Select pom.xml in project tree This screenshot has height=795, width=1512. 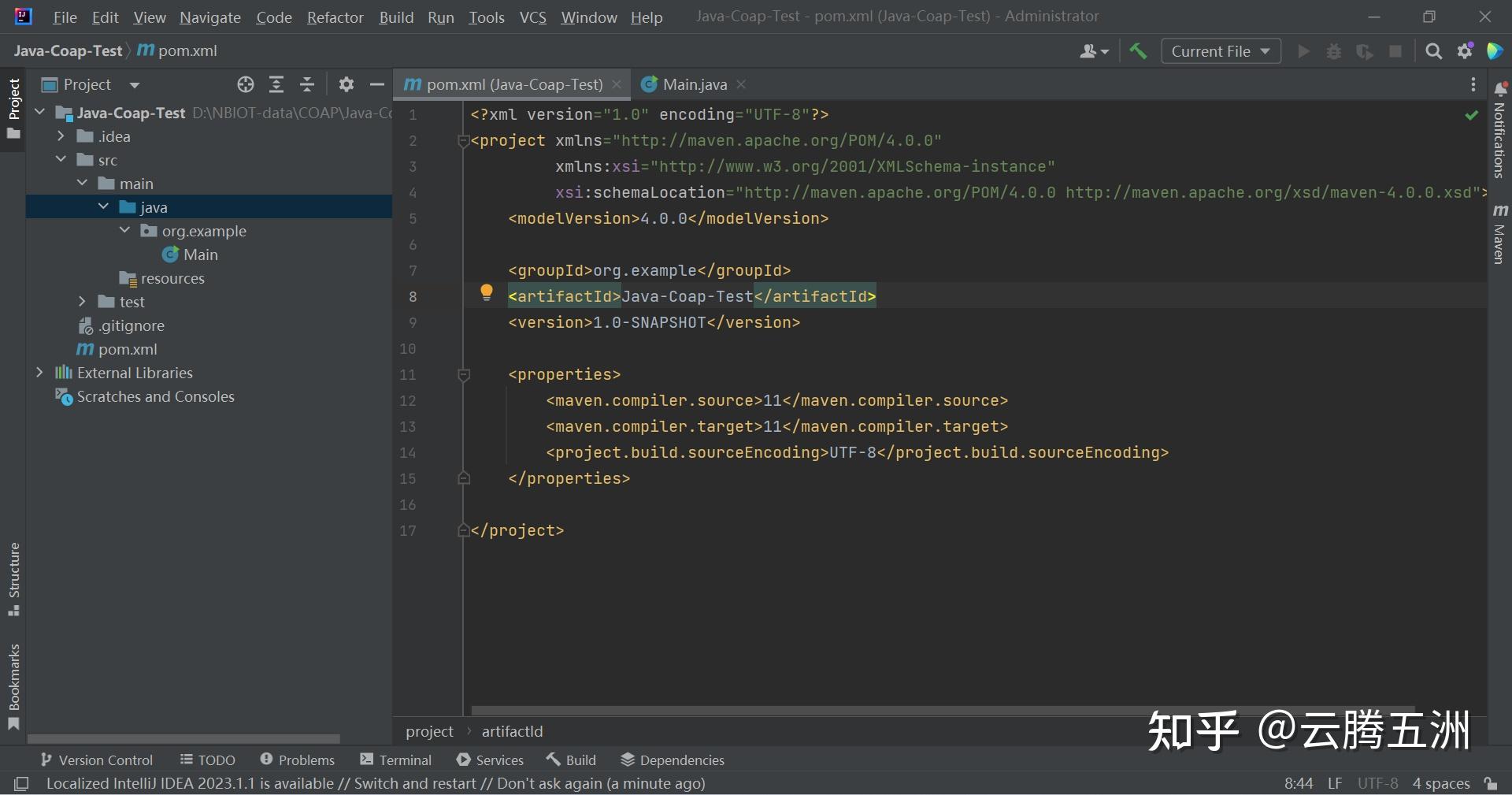127,349
